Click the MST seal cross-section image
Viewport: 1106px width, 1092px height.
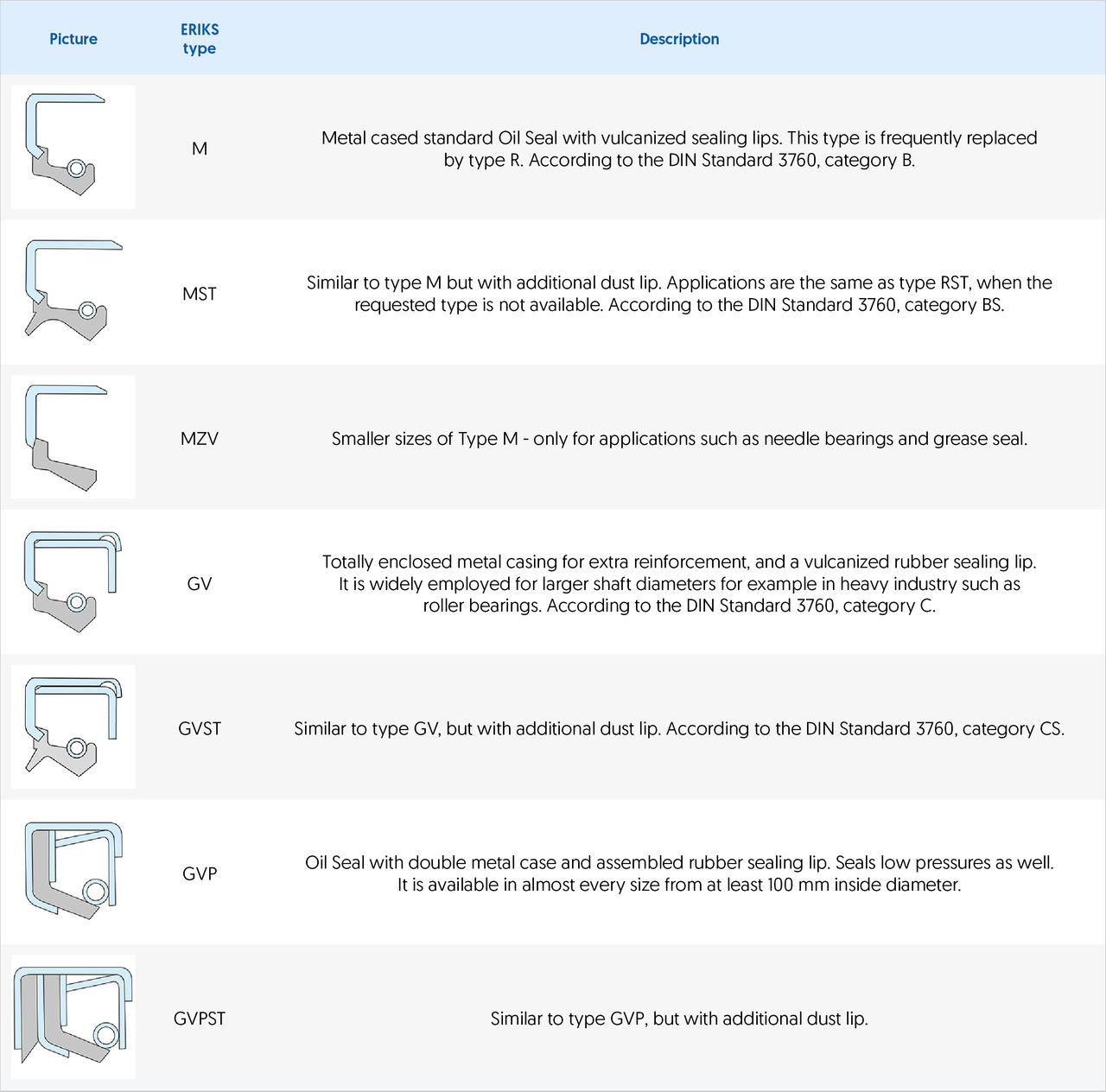(73, 291)
